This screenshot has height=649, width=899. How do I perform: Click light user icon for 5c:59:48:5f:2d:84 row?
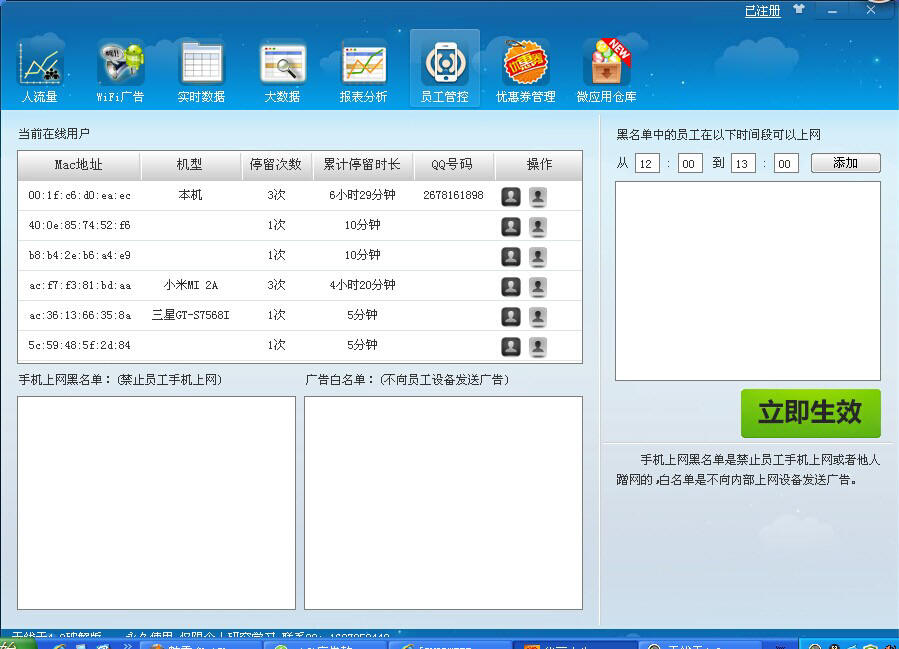[x=537, y=346]
